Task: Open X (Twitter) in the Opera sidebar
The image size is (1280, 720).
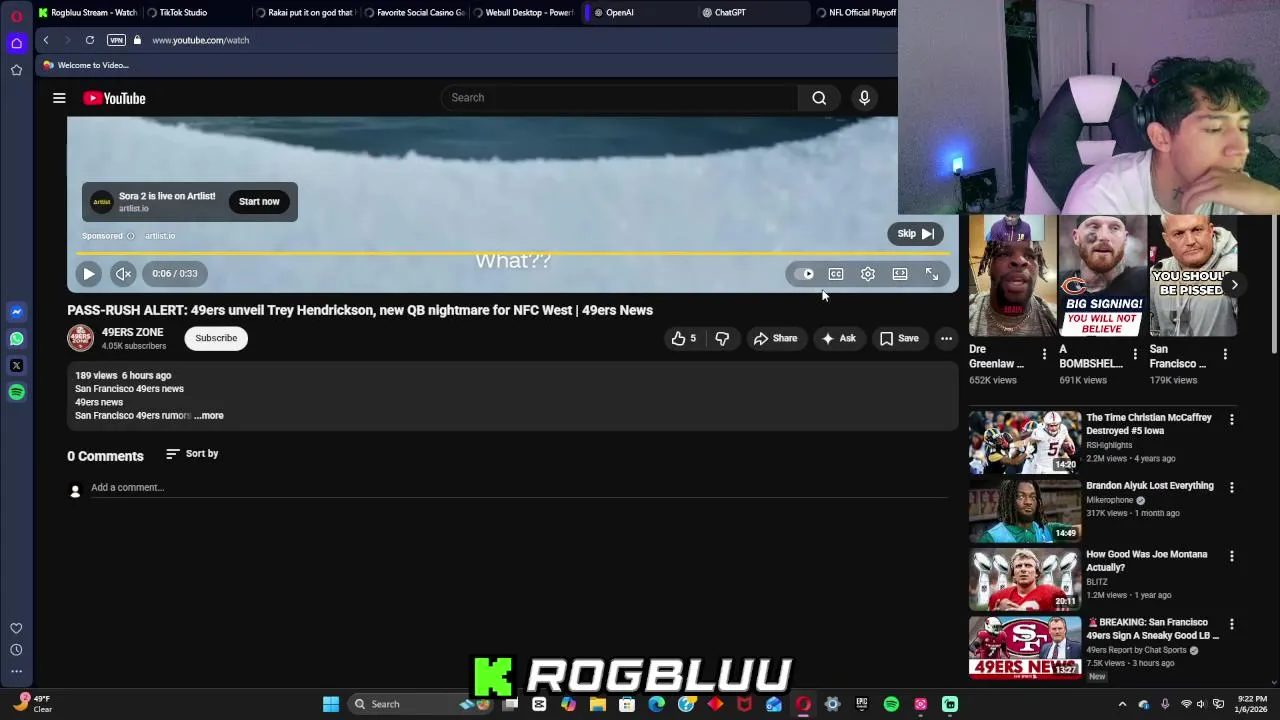Action: tap(16, 366)
